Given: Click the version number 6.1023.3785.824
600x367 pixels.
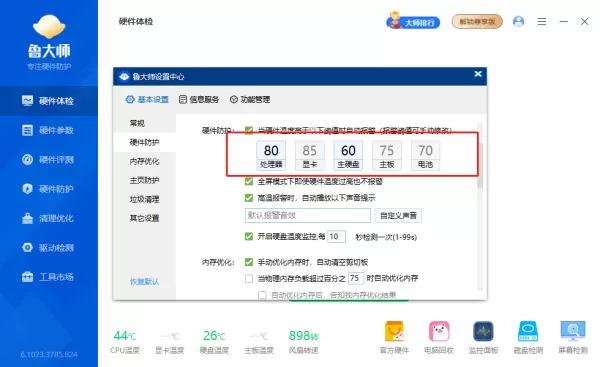Looking at the screenshot, I should pos(49,355).
